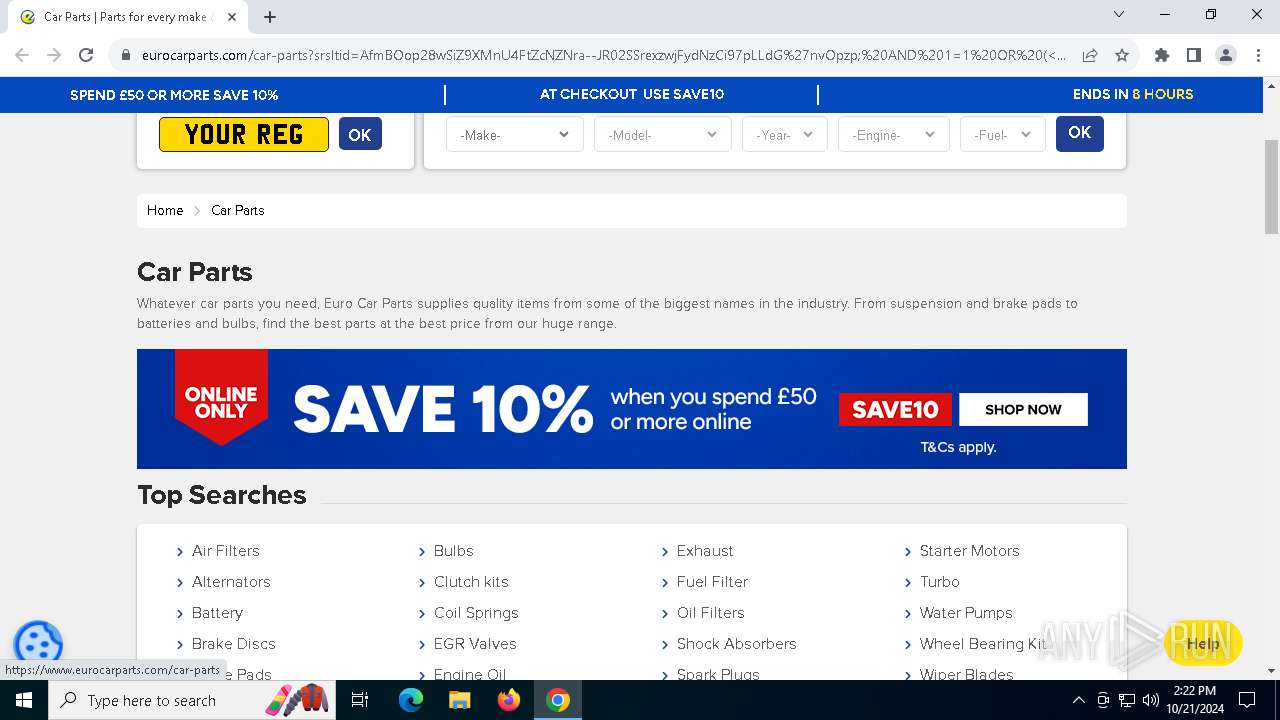Open the Battery link
Image resolution: width=1280 pixels, height=720 pixels.
pyautogui.click(x=217, y=613)
